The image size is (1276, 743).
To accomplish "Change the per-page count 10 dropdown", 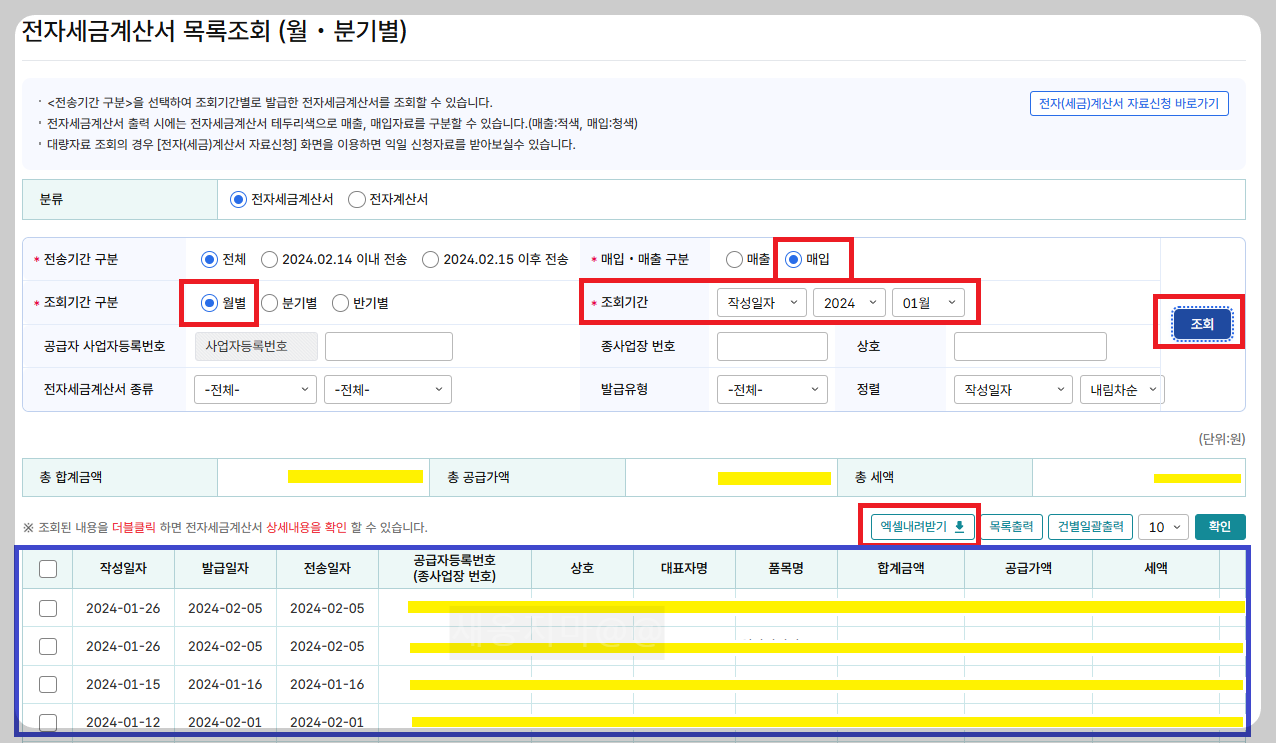I will 1163,526.
